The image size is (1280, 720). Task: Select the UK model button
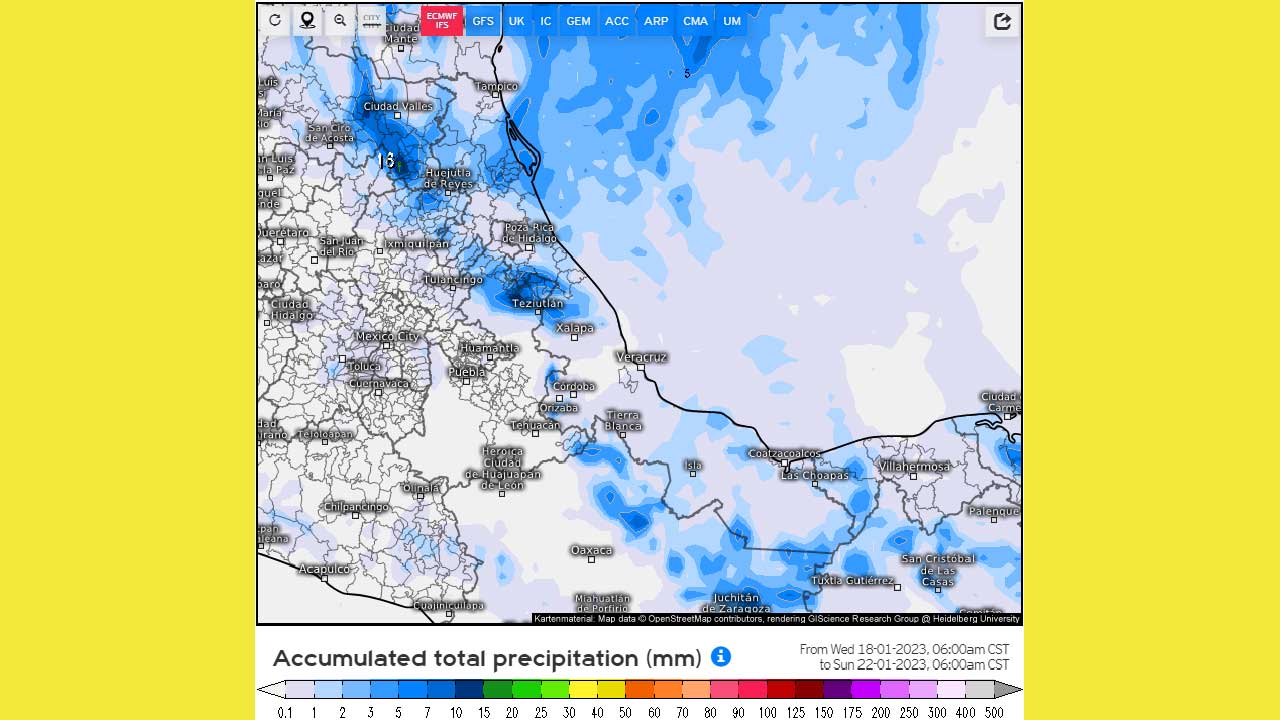[516, 21]
